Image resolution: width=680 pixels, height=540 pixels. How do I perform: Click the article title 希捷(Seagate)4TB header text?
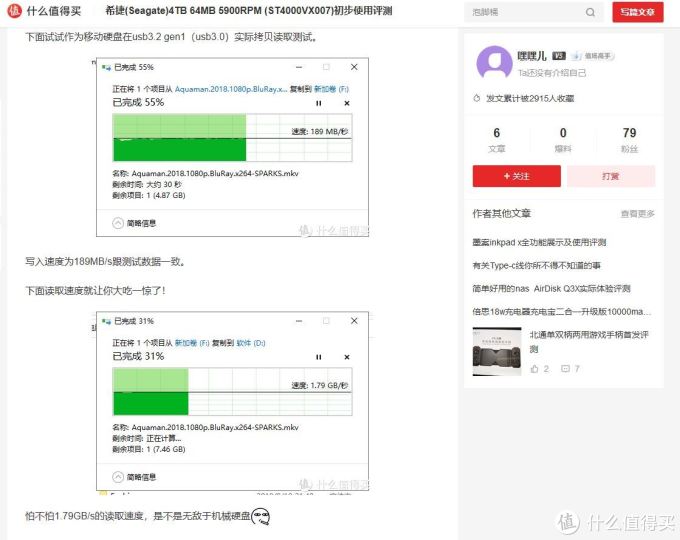point(249,11)
